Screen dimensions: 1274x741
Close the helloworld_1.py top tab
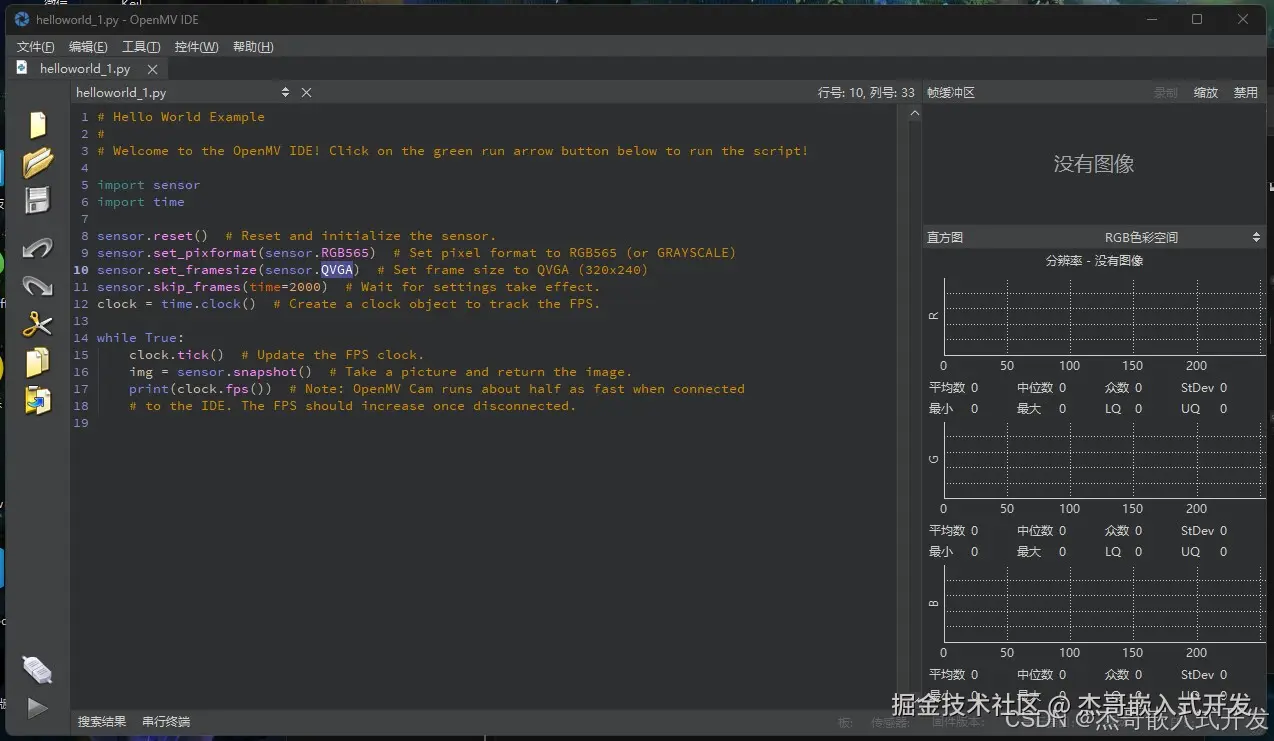pos(153,69)
